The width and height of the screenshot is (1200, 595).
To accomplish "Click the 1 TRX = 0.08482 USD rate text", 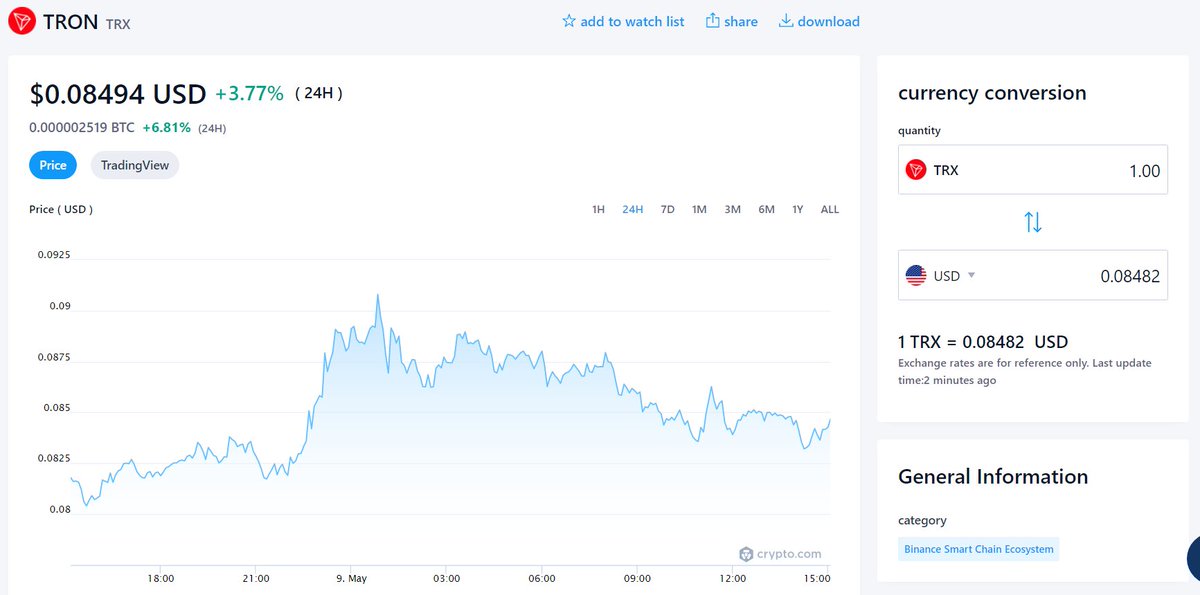I will coord(983,341).
